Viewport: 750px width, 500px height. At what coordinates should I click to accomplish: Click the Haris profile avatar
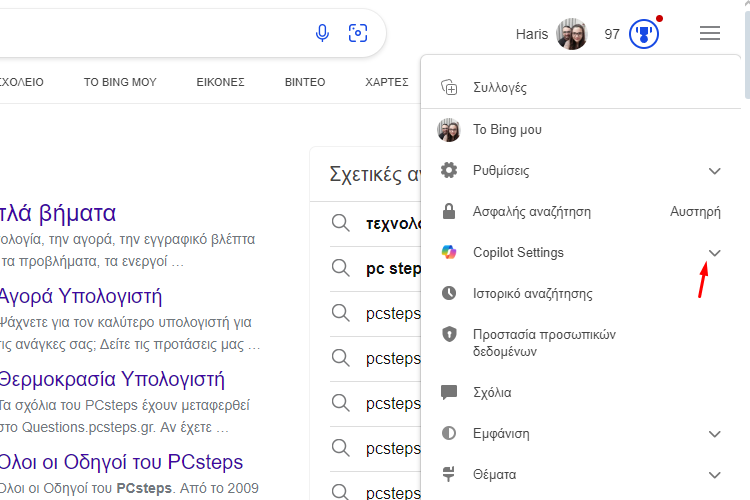[572, 34]
